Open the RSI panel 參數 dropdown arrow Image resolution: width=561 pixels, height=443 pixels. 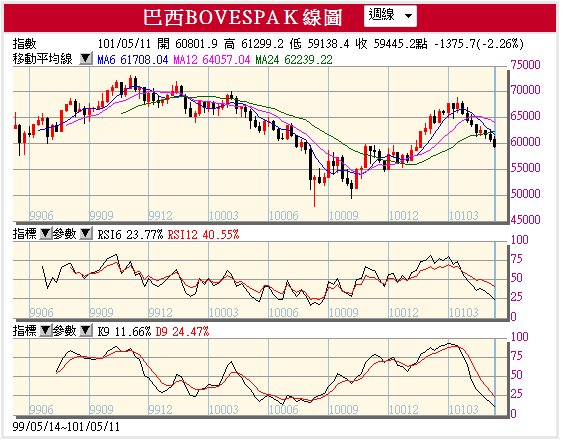click(86, 234)
